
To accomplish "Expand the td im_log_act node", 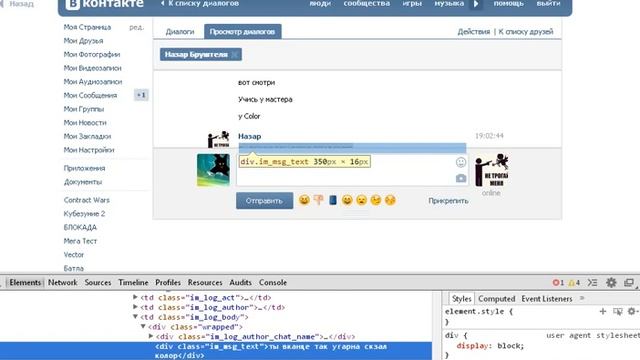I will click(135, 297).
